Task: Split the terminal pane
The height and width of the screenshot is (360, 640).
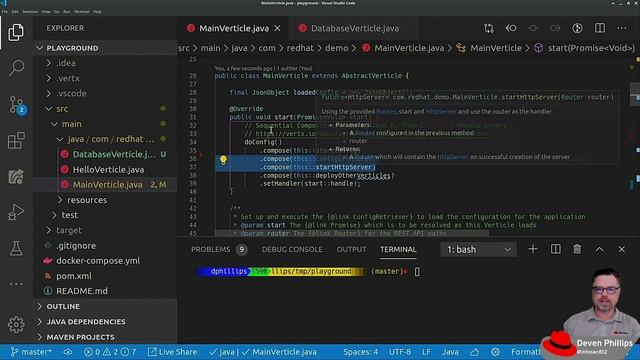Action: pos(556,249)
